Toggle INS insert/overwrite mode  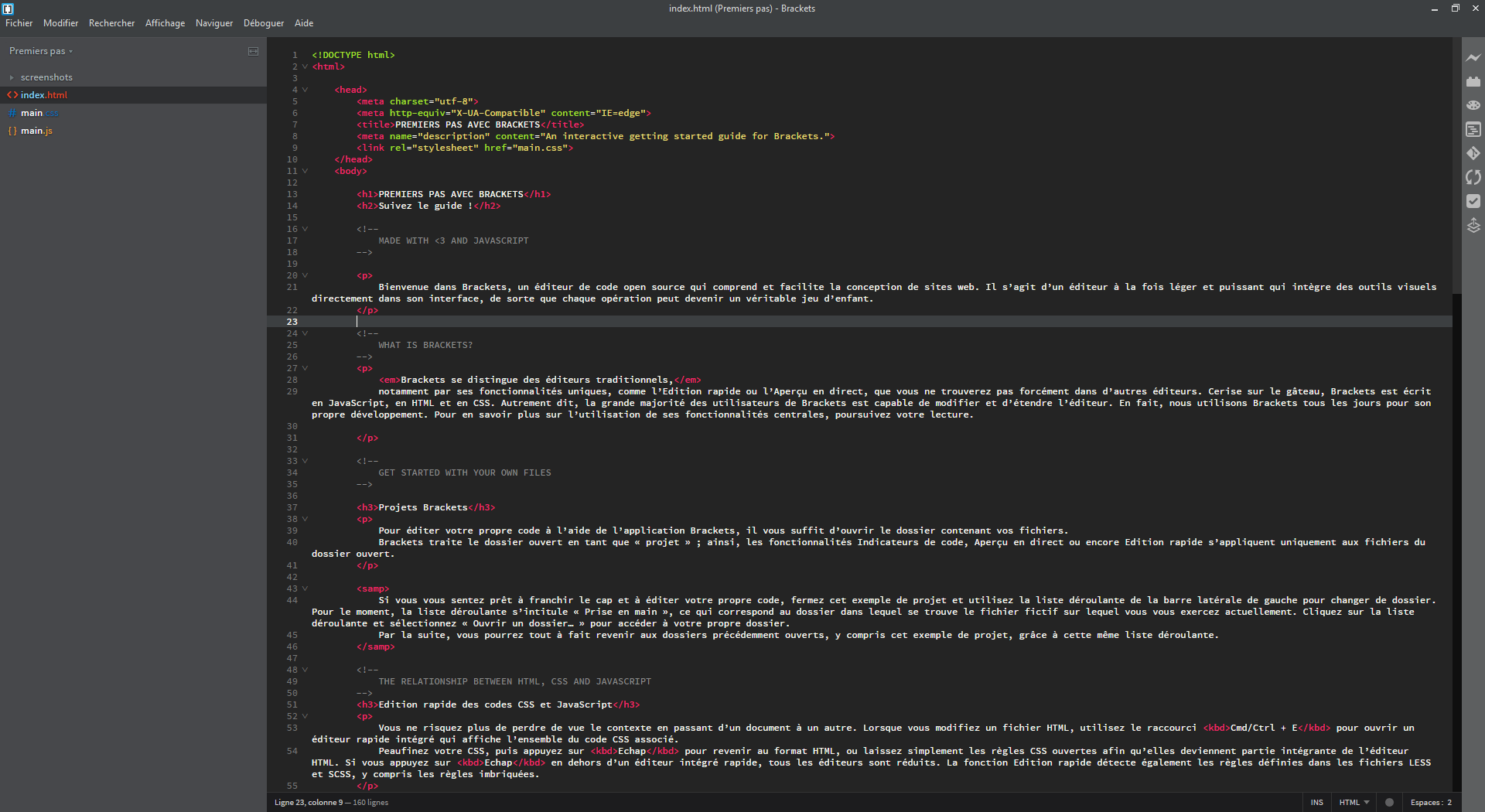pos(1316,802)
